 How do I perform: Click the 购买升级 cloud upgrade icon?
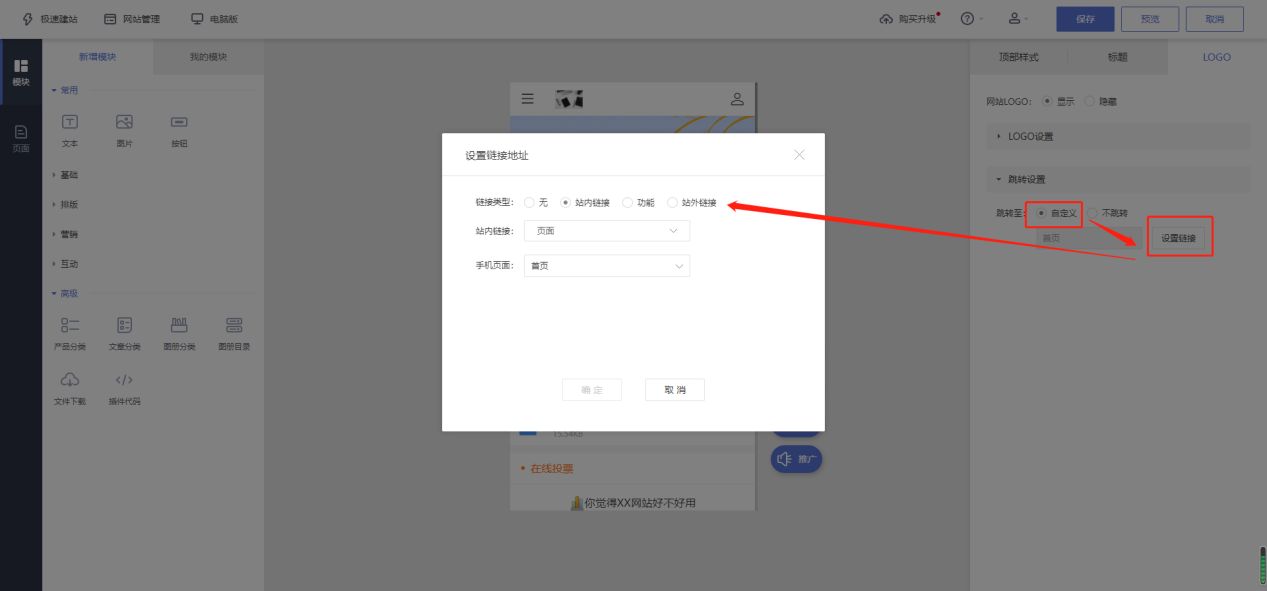(886, 19)
